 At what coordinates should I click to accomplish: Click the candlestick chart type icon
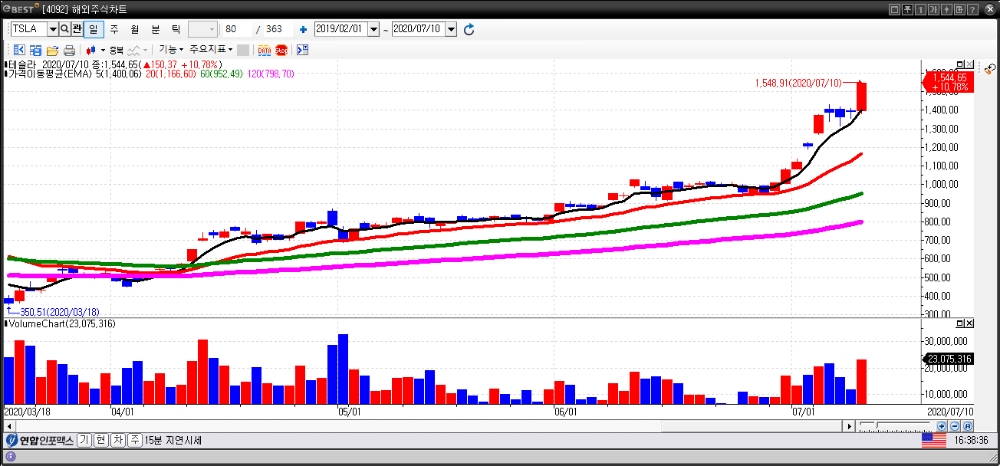tap(91, 50)
